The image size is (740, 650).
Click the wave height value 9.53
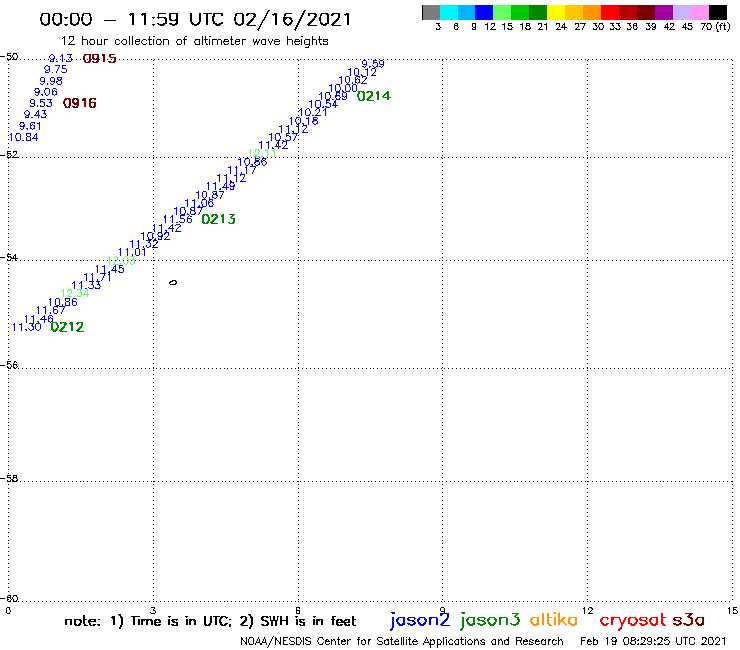41,103
